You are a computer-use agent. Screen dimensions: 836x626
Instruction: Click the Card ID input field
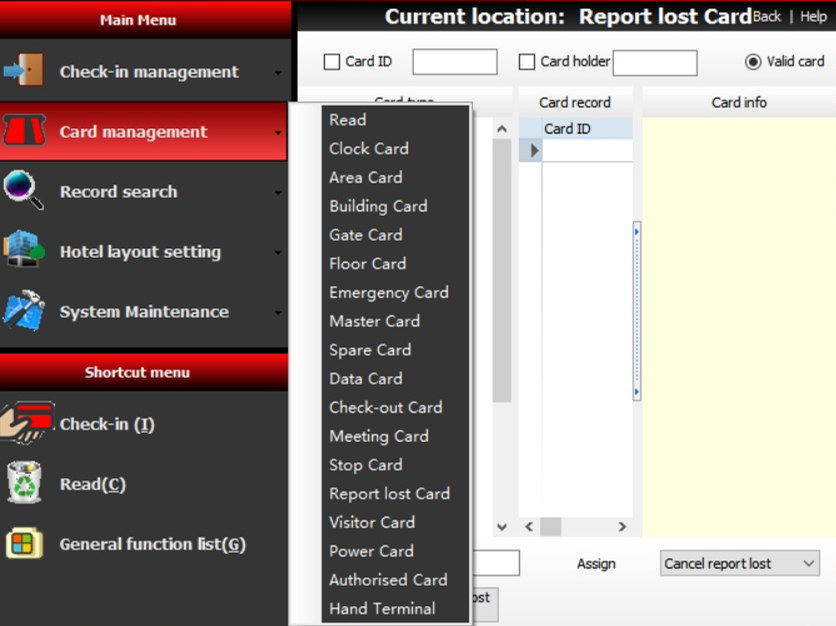coord(455,61)
